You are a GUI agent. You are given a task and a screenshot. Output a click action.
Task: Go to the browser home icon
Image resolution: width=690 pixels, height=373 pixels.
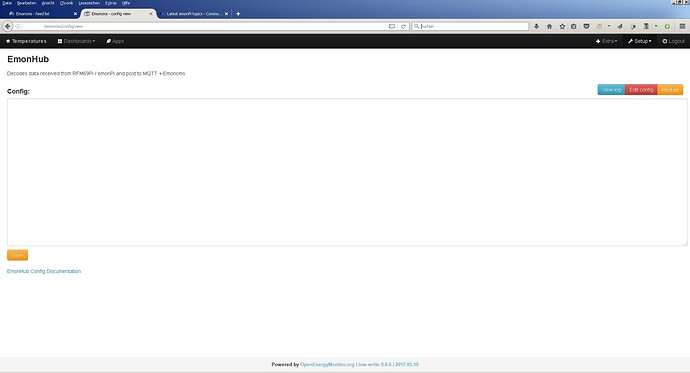coord(549,26)
